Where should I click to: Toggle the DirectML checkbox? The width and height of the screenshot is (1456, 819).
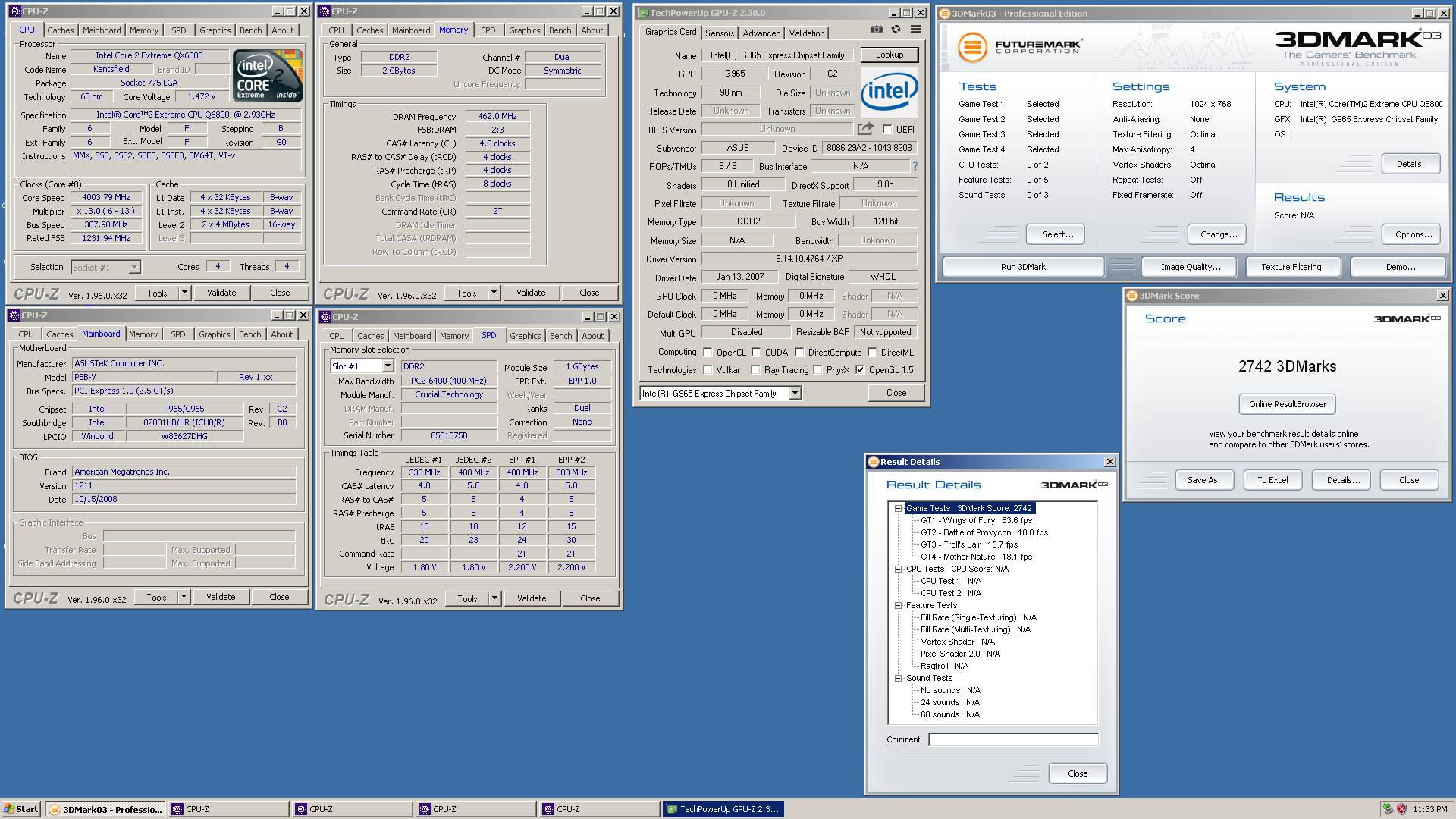click(872, 353)
